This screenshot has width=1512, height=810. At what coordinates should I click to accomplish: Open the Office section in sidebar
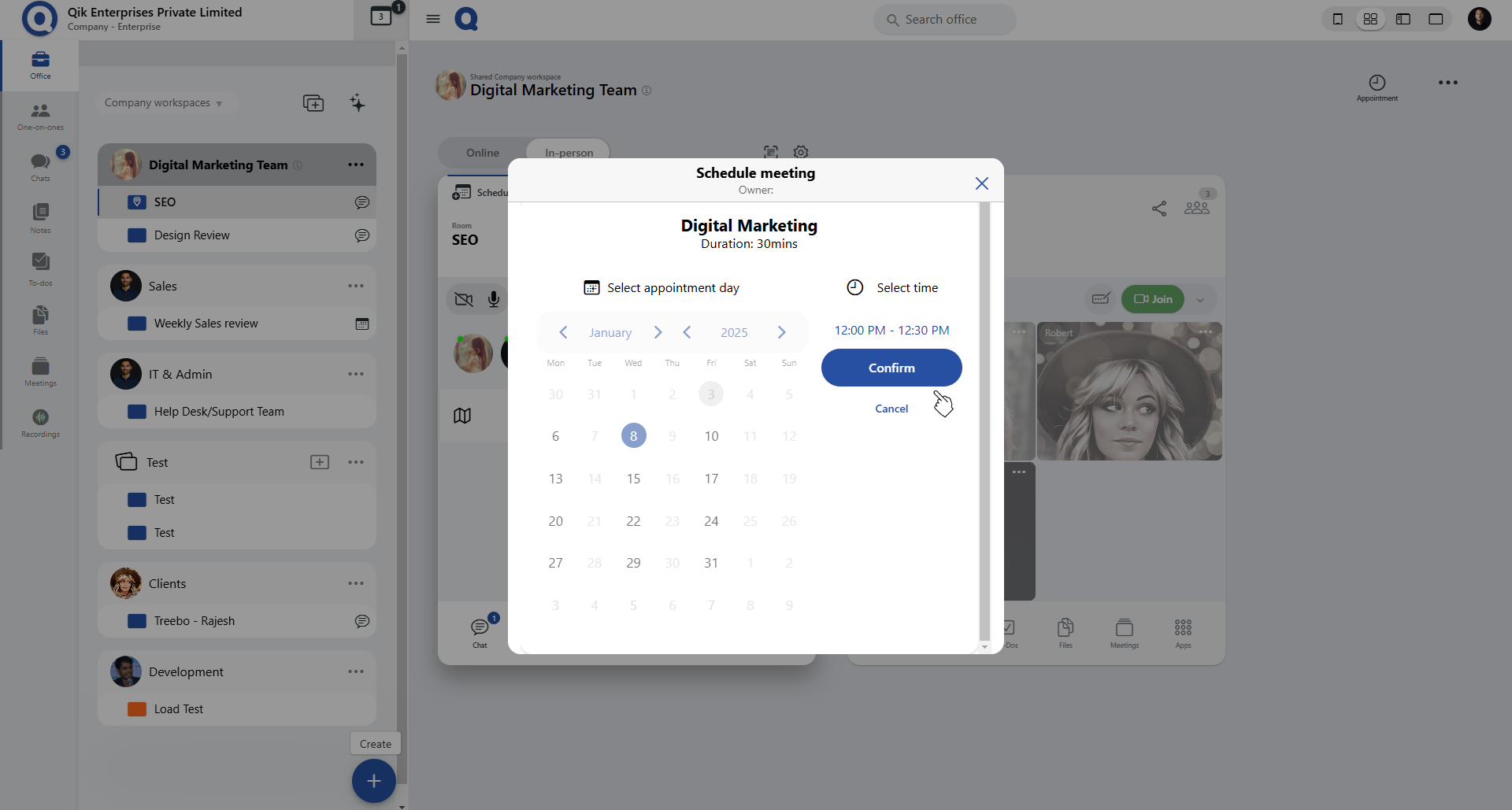coord(40,65)
